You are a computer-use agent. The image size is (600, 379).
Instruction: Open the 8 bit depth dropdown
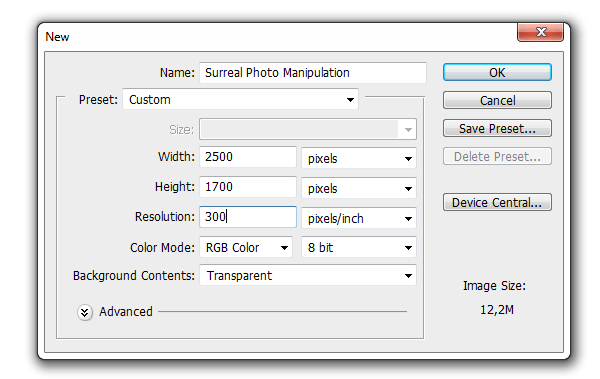click(x=359, y=247)
